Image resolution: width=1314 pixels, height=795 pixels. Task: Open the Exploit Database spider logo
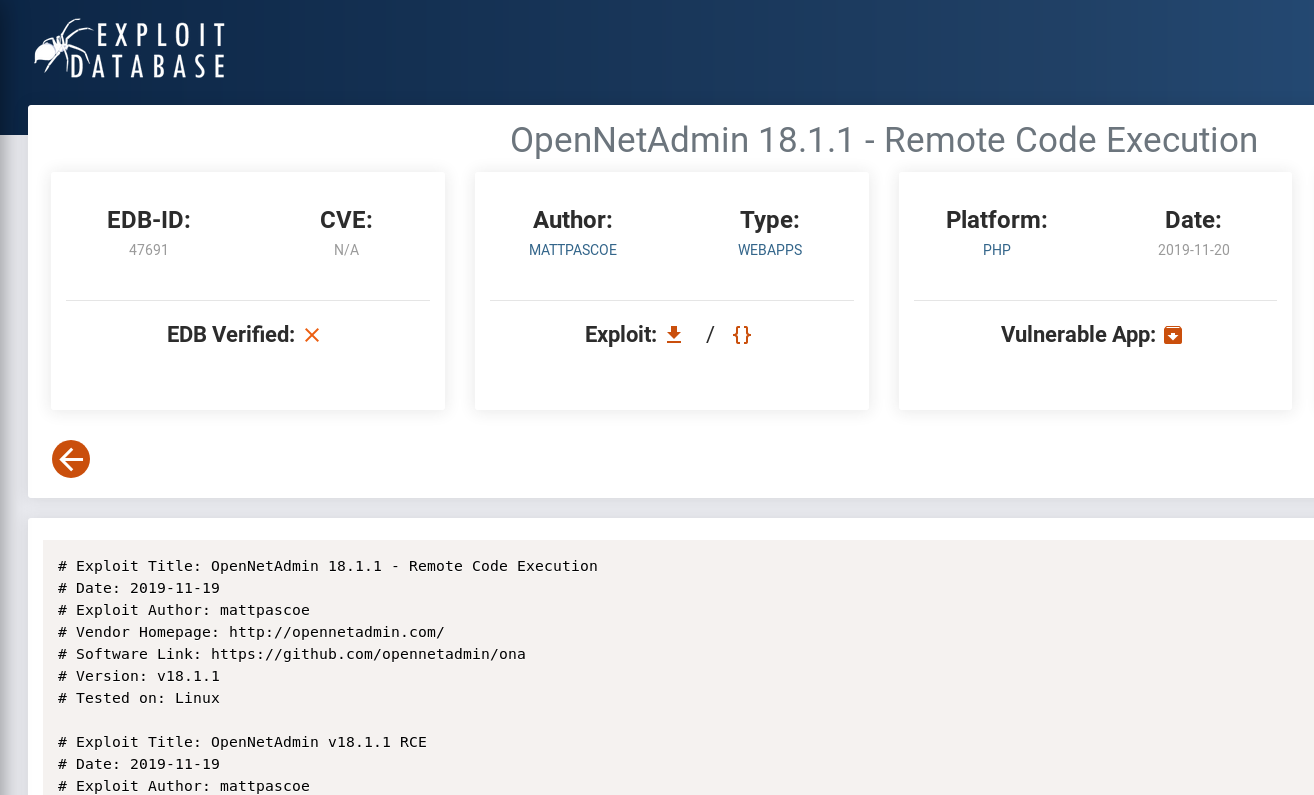click(130, 48)
